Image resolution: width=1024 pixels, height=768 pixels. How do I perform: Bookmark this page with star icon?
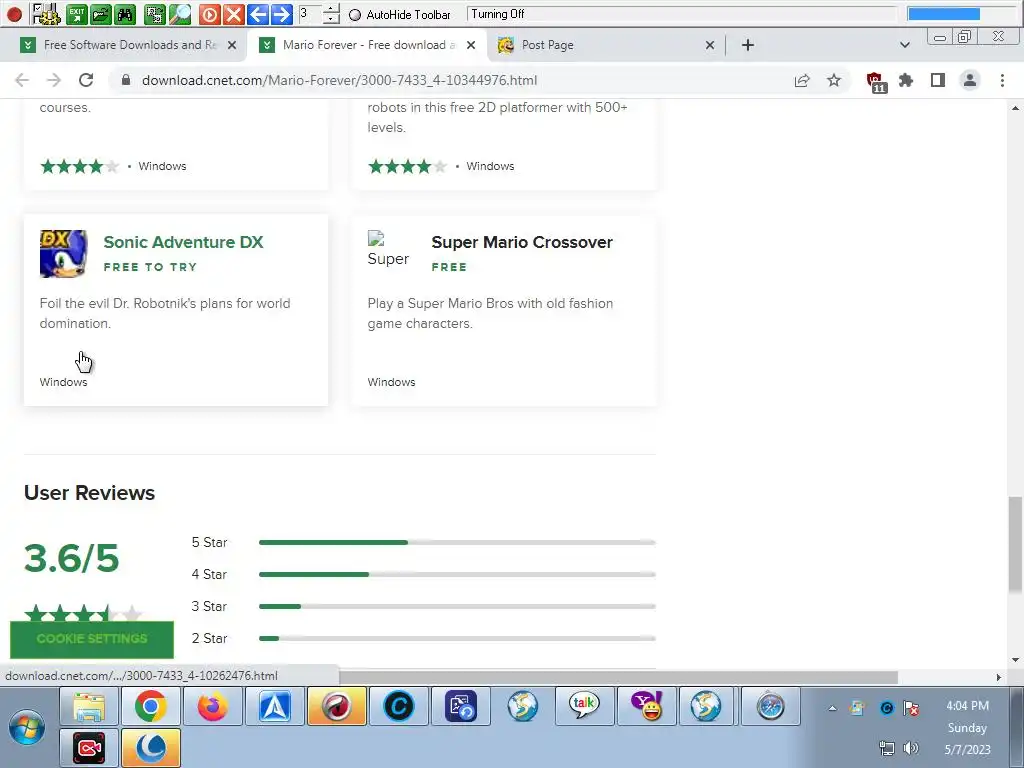834,80
